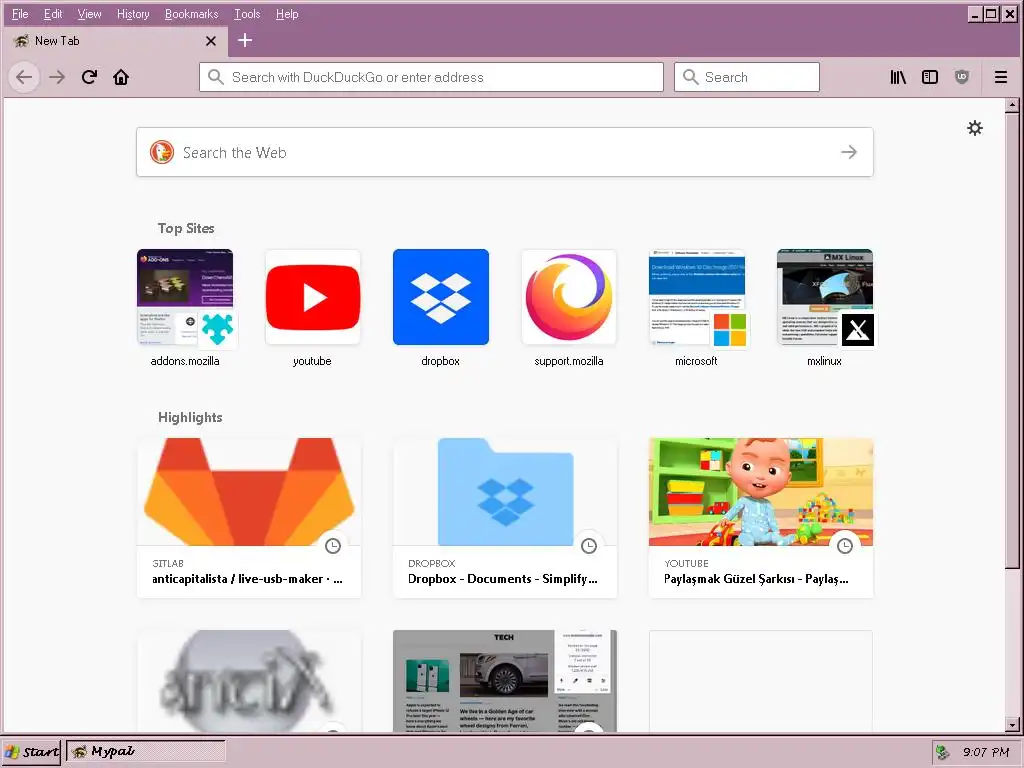
Task: Focus the toolbar Search field
Action: 746,77
